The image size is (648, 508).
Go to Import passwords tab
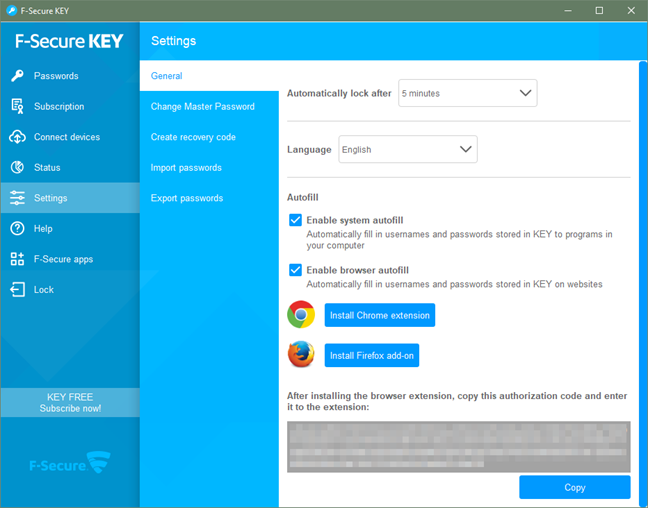[x=209, y=167]
